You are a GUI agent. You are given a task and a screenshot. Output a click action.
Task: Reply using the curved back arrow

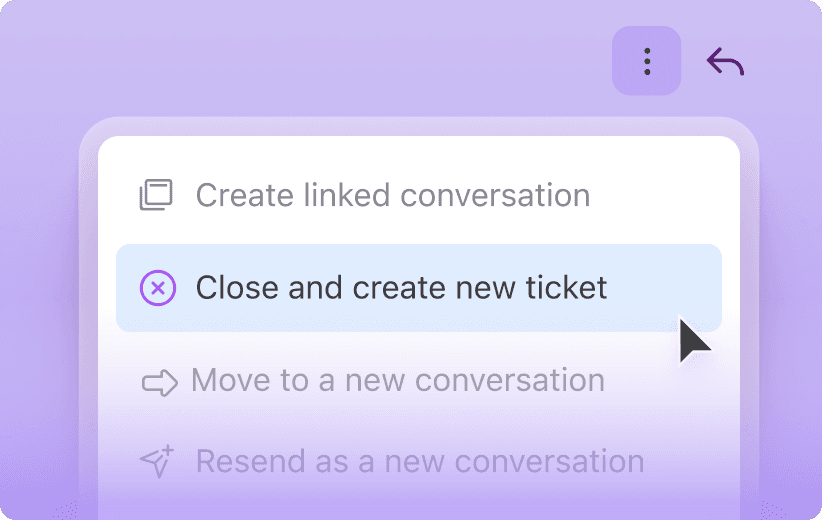click(725, 62)
